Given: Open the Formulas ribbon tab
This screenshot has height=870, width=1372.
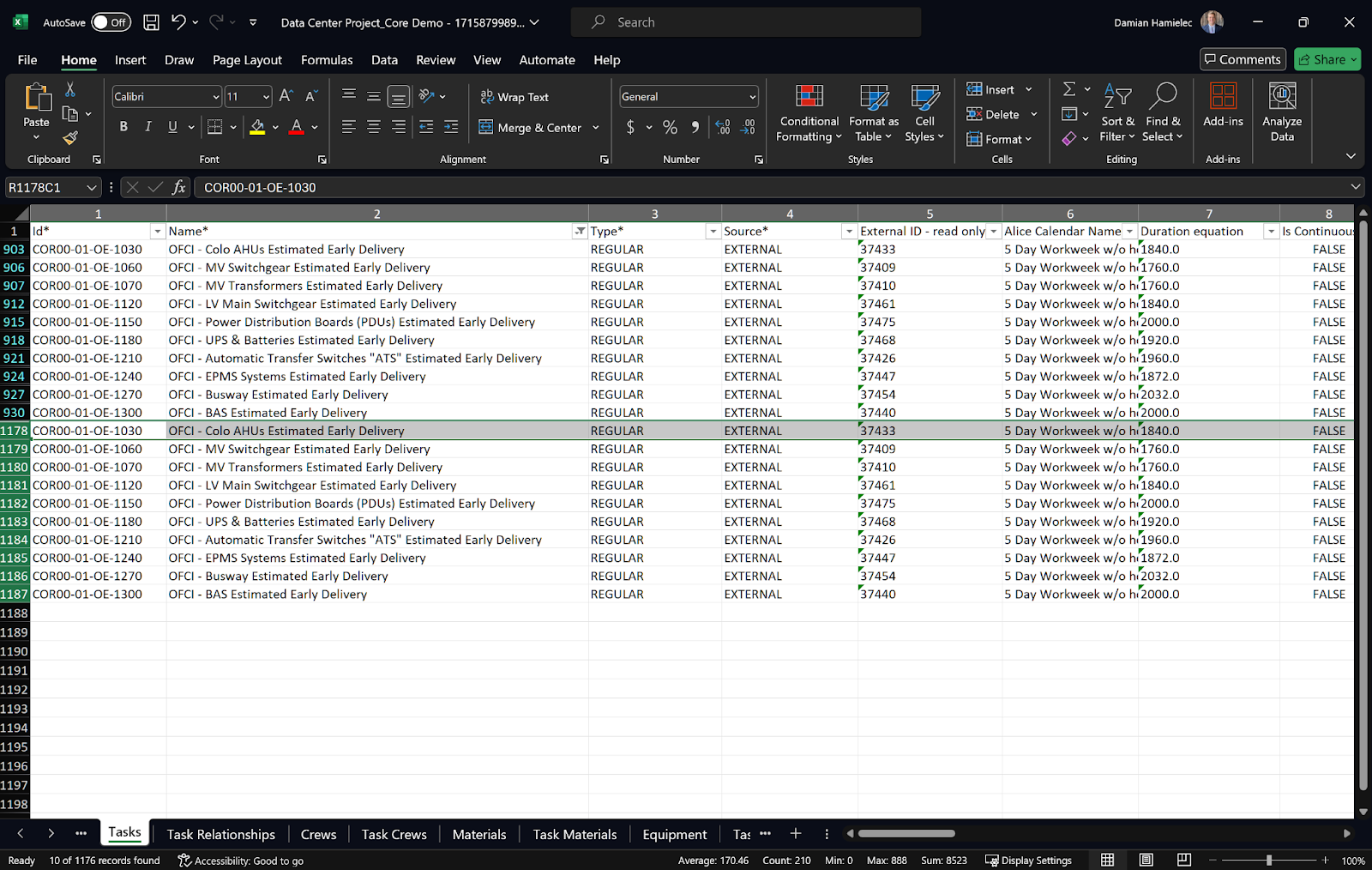Looking at the screenshot, I should point(327,60).
